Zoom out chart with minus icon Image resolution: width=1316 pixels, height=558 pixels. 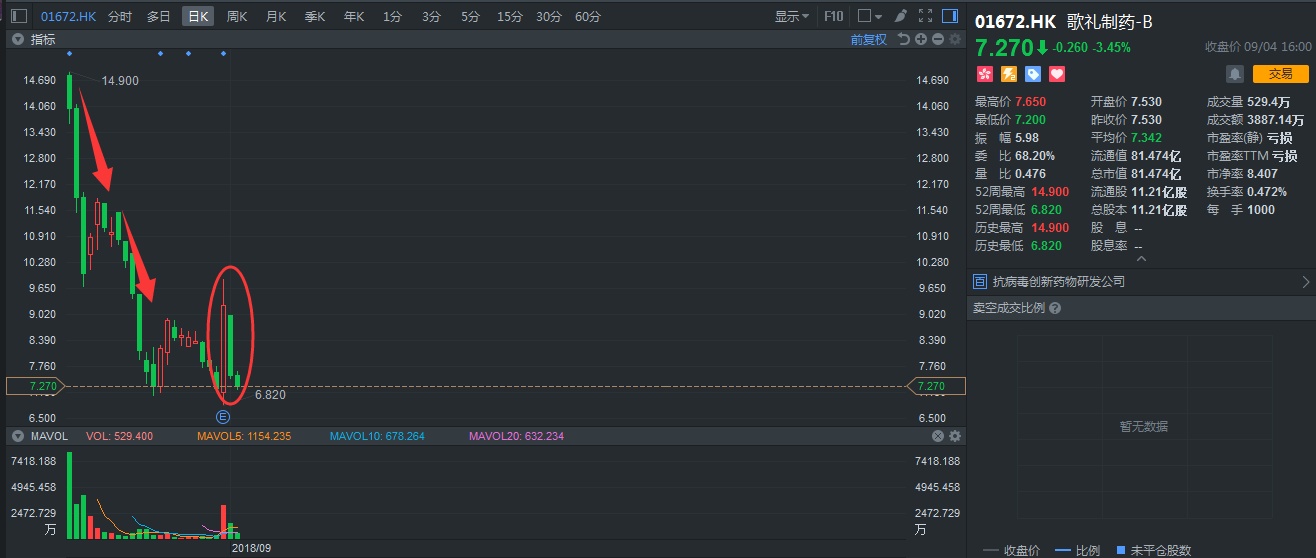pos(938,39)
